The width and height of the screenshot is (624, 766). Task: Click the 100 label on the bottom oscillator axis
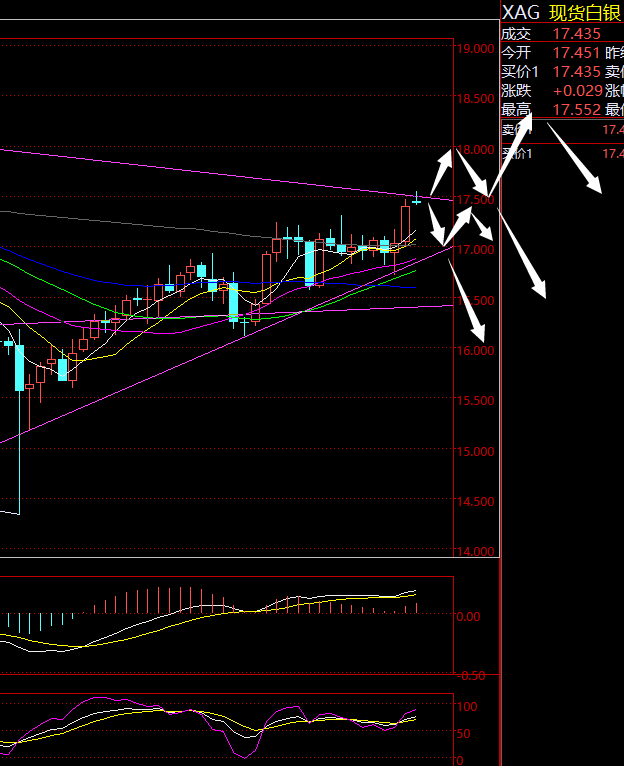[x=467, y=706]
